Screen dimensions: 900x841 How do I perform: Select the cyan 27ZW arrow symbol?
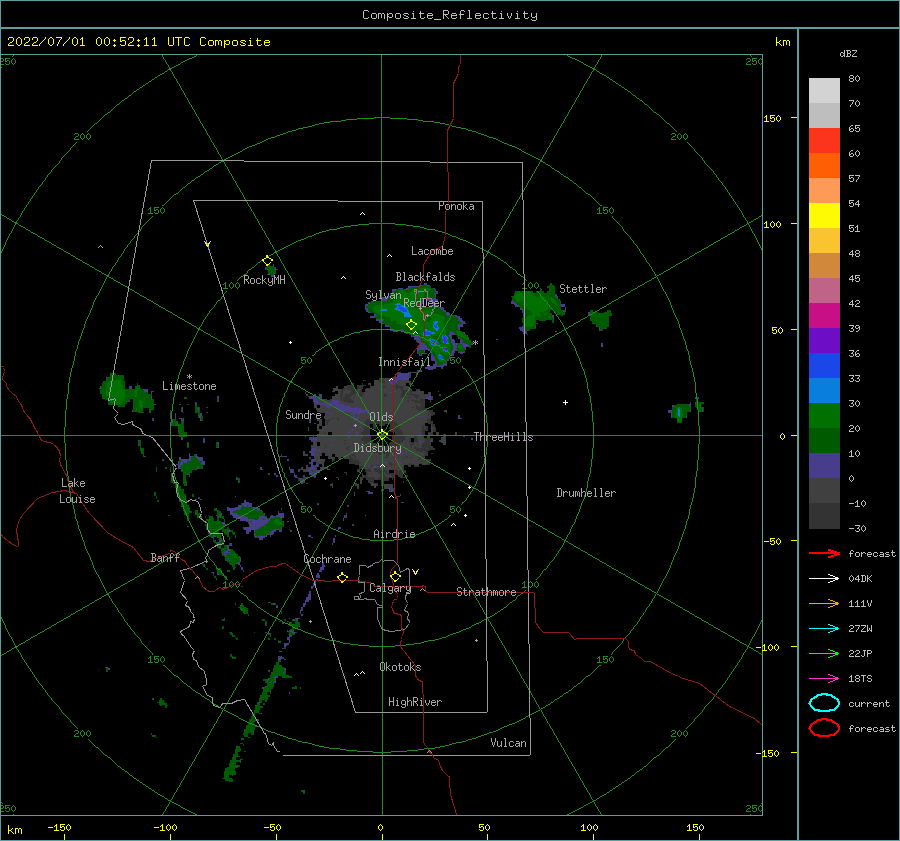tap(824, 629)
